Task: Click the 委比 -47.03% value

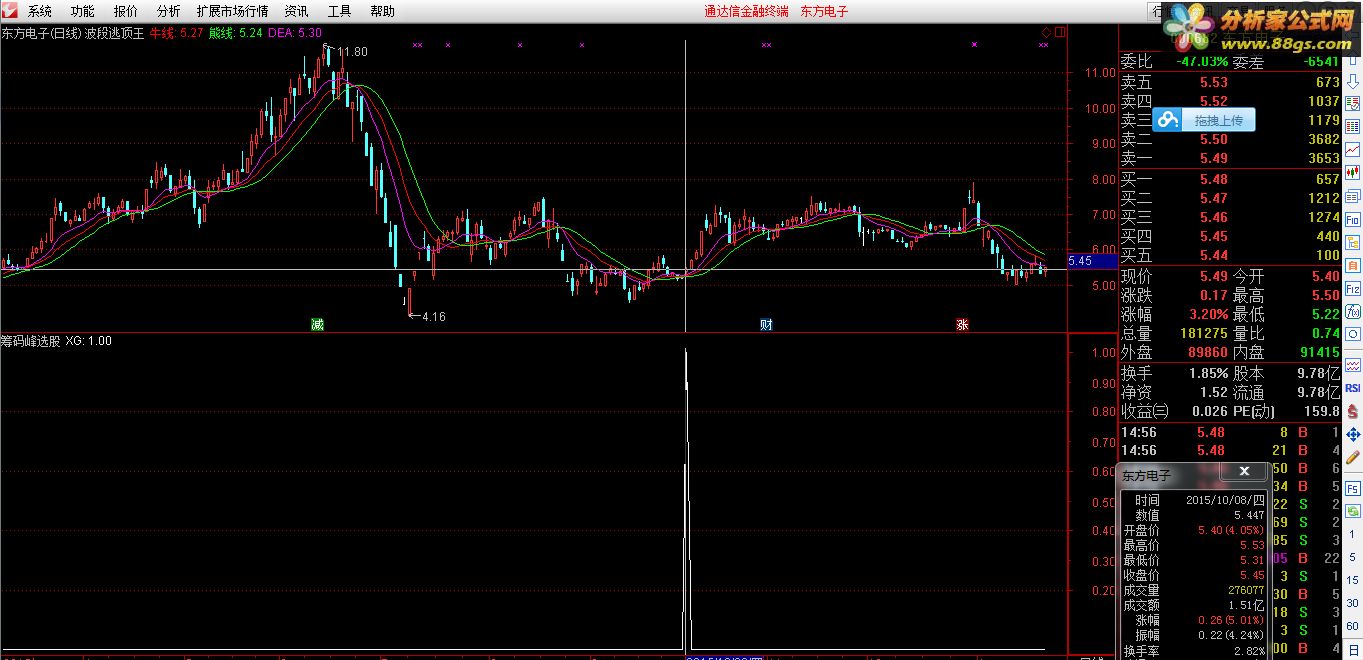Action: pos(1202,61)
